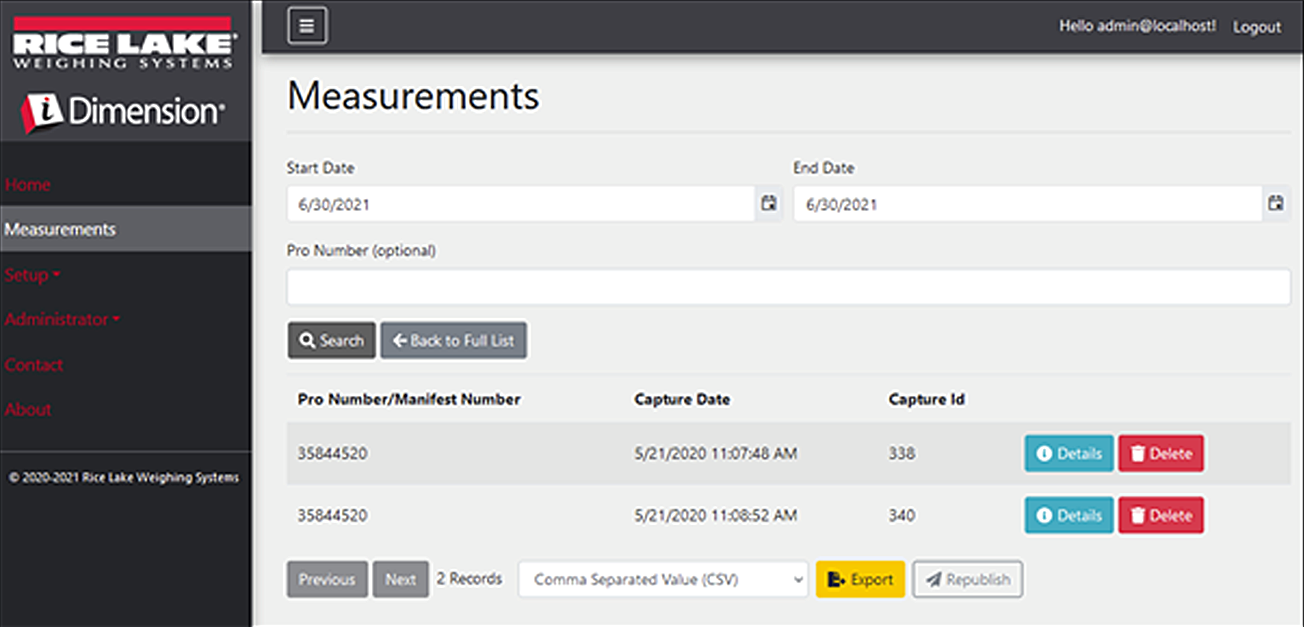Viewport: 1304px width, 627px height.
Task: Click the Rice Lake Weighing Systems logo
Action: pos(124,44)
